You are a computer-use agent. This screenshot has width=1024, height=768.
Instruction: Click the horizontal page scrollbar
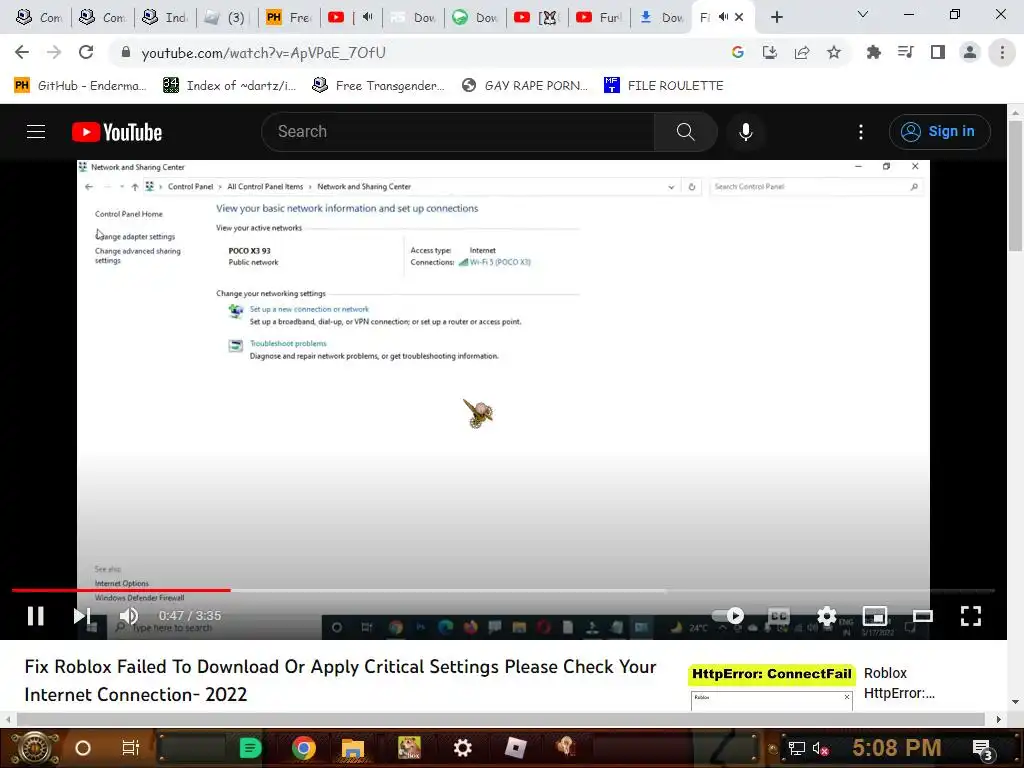pos(501,720)
